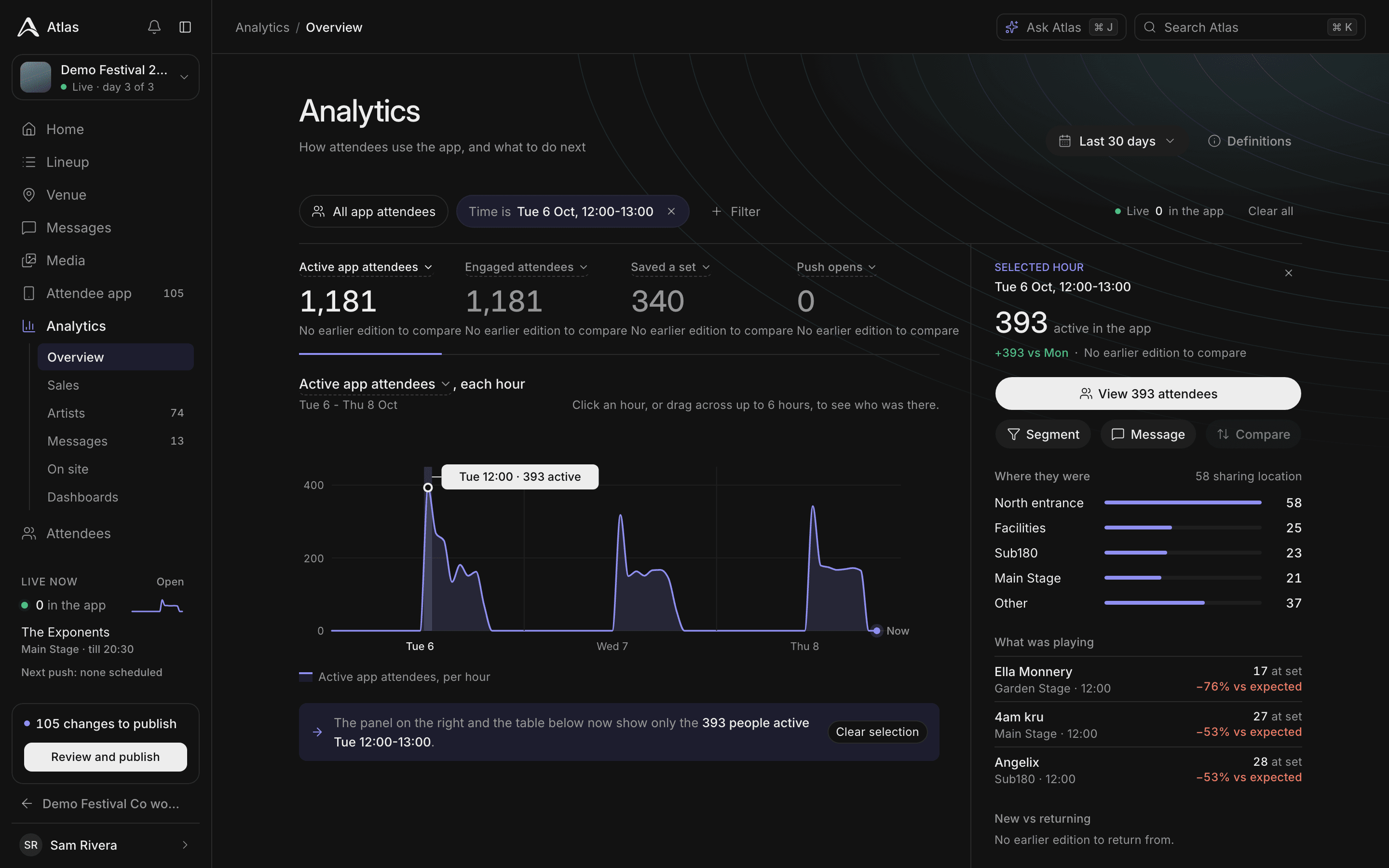Click View 393 attendees
This screenshot has width=1389, height=868.
(1148, 393)
